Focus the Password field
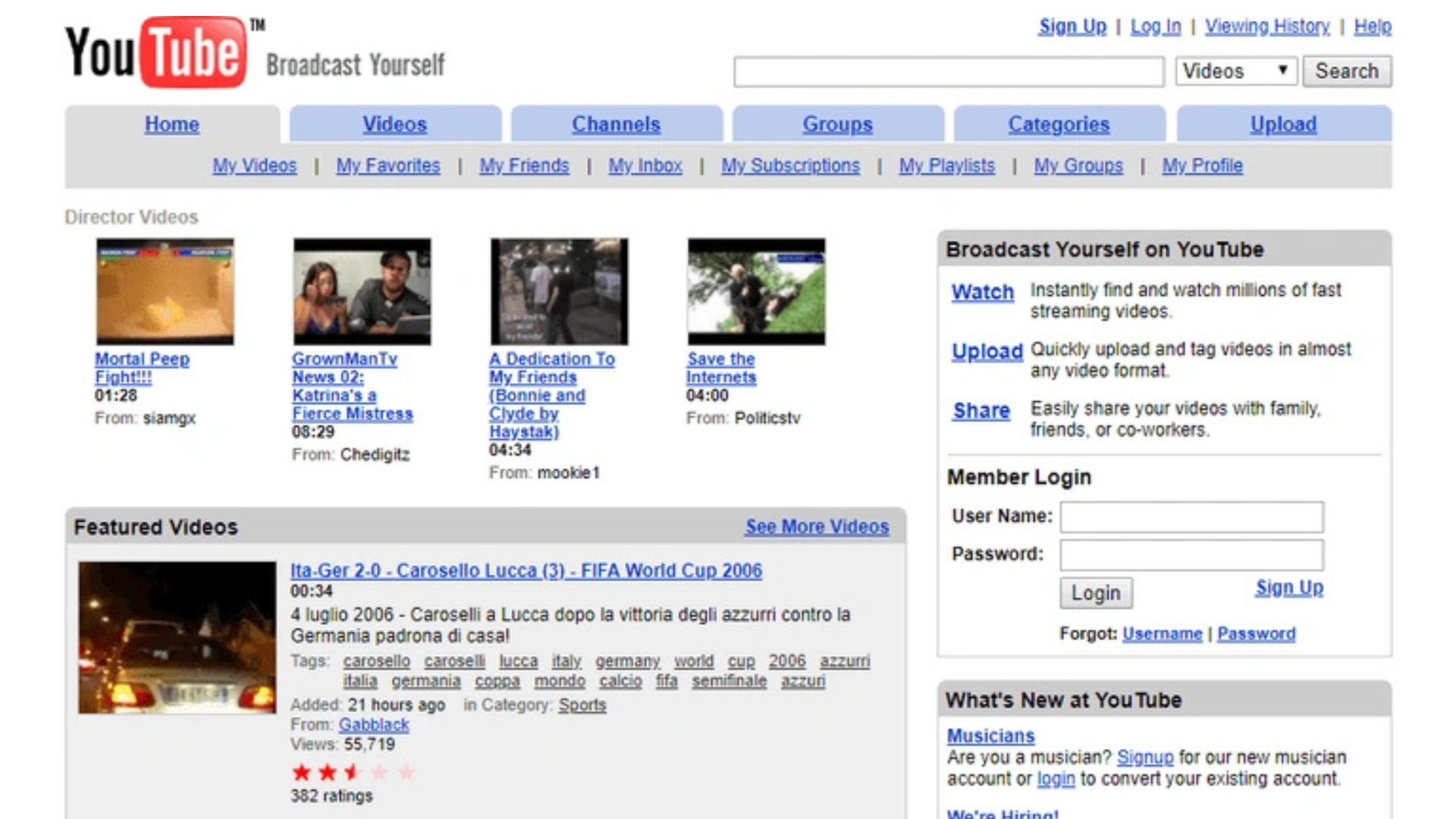Screen dimensions: 1456x819 tap(1191, 554)
